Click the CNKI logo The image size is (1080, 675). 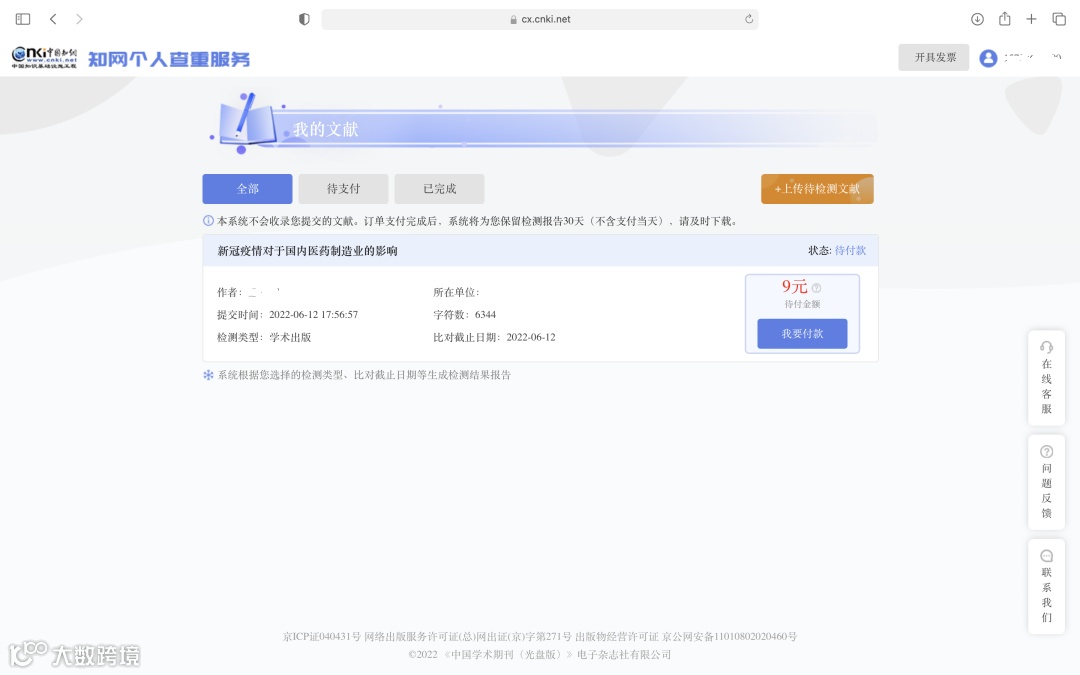point(44,58)
